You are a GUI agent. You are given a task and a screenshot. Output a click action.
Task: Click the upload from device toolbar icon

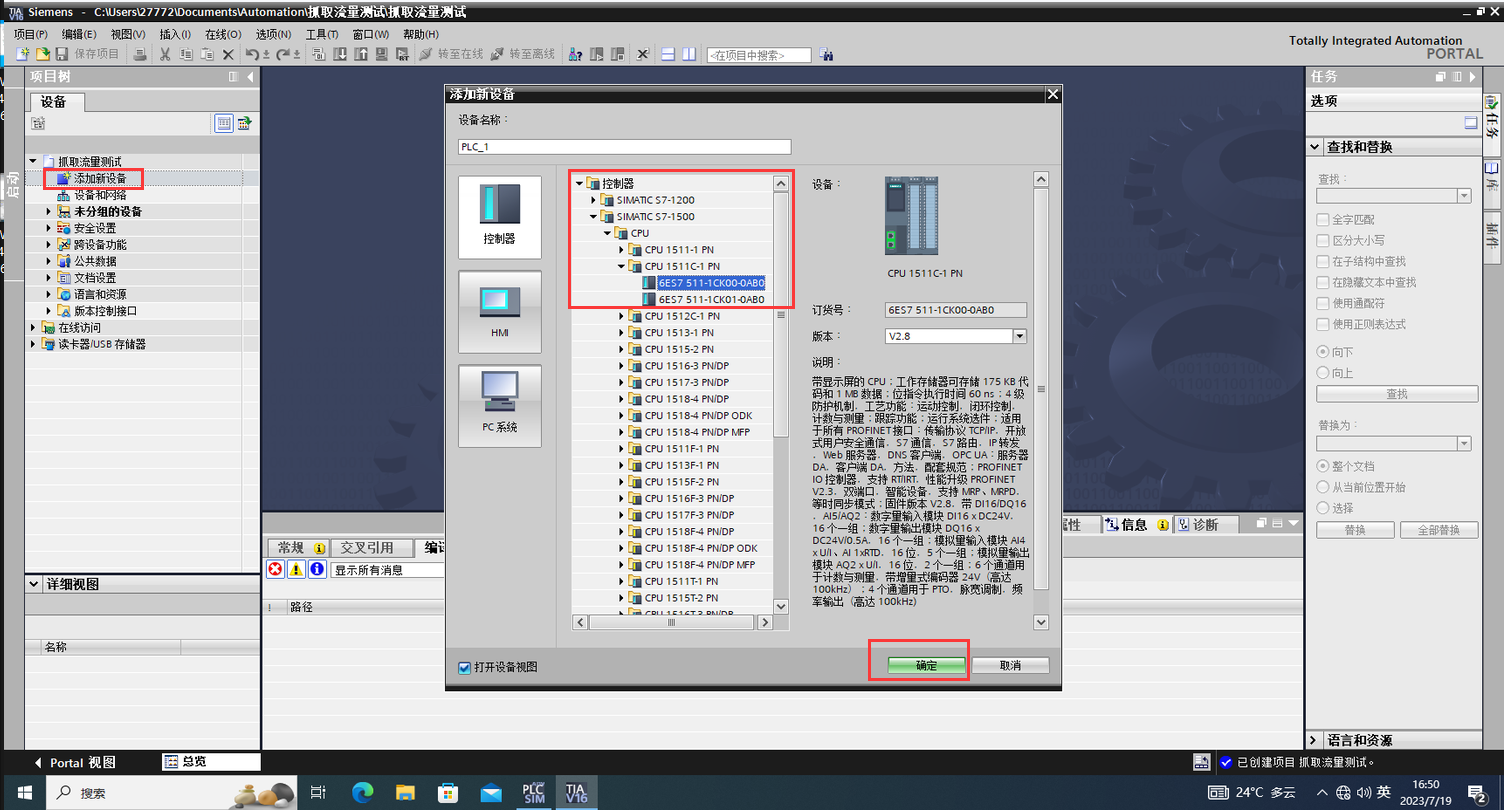[361, 54]
